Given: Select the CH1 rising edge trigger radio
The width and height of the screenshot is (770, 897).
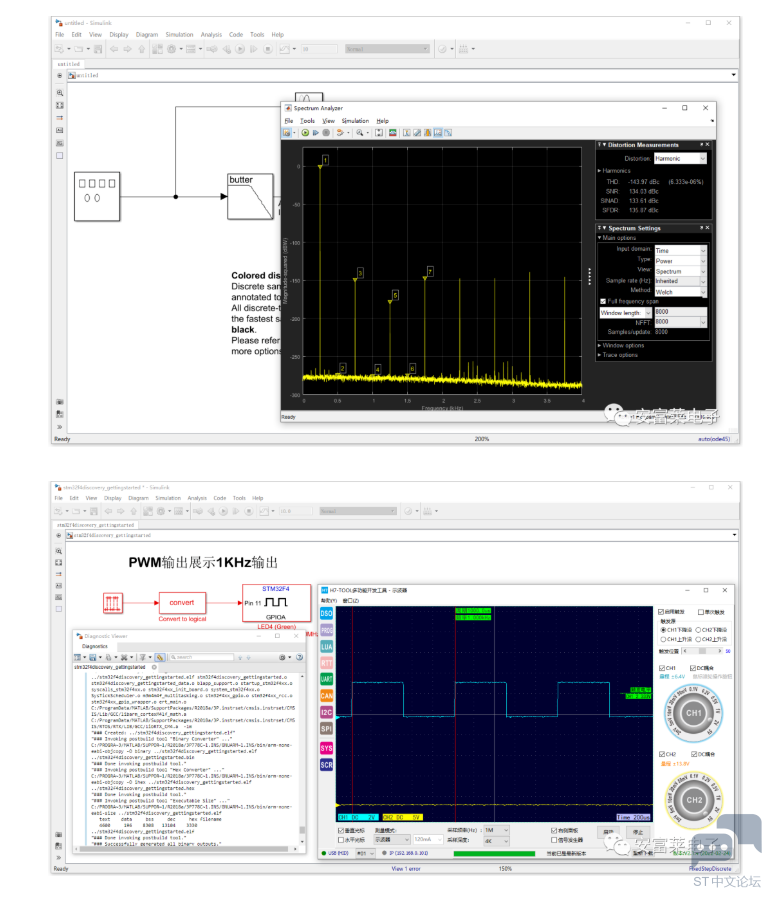Looking at the screenshot, I should [x=664, y=640].
